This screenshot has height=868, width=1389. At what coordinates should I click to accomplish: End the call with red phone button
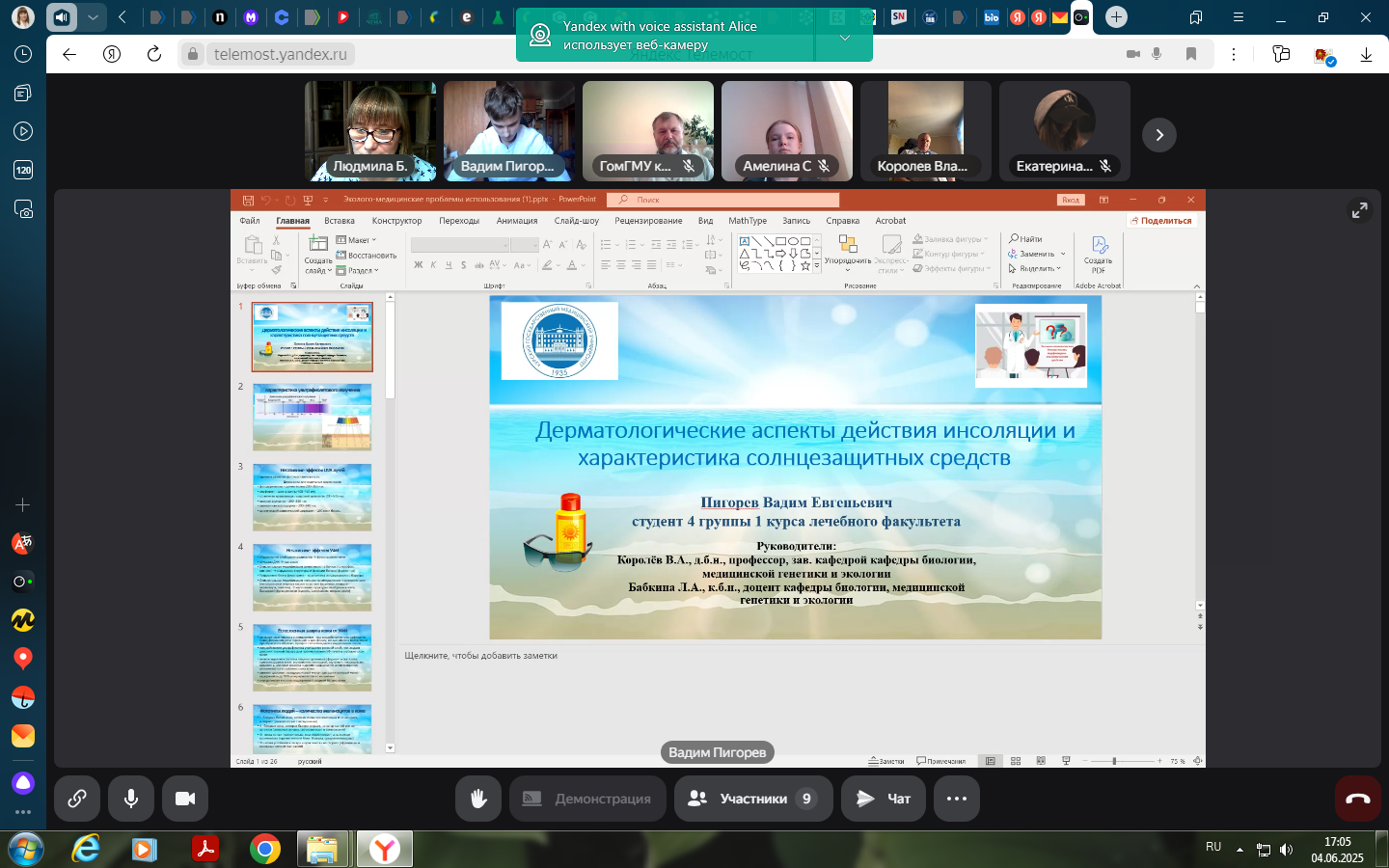1358,799
